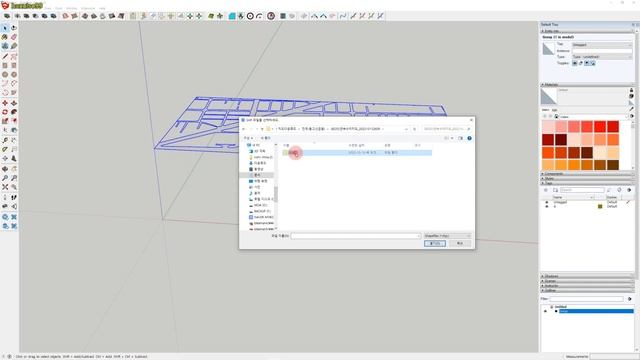The image size is (640, 360).
Task: Click the black ring icon in top toolbar
Action: point(250,16)
